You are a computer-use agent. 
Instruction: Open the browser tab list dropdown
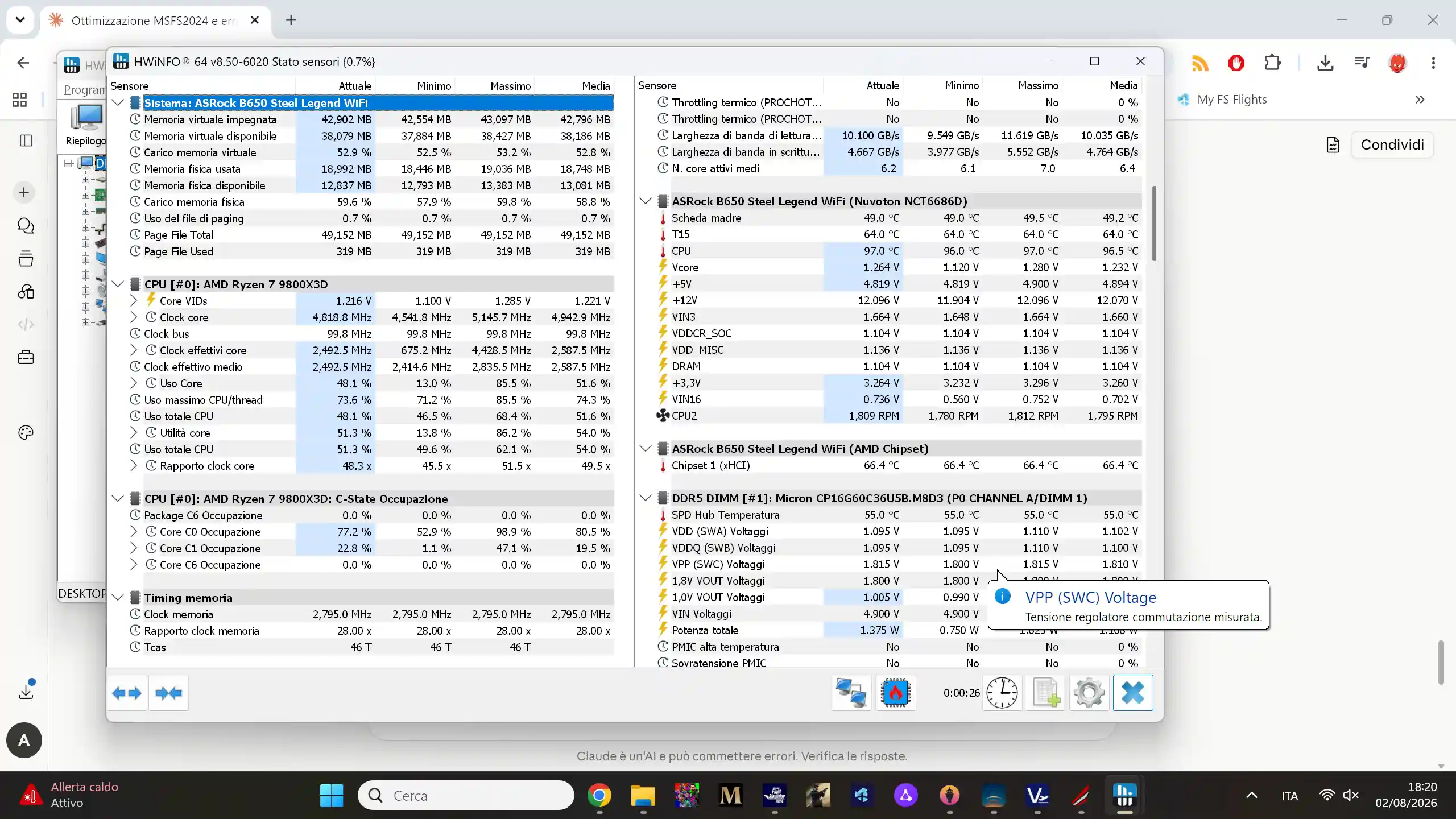[x=20, y=20]
